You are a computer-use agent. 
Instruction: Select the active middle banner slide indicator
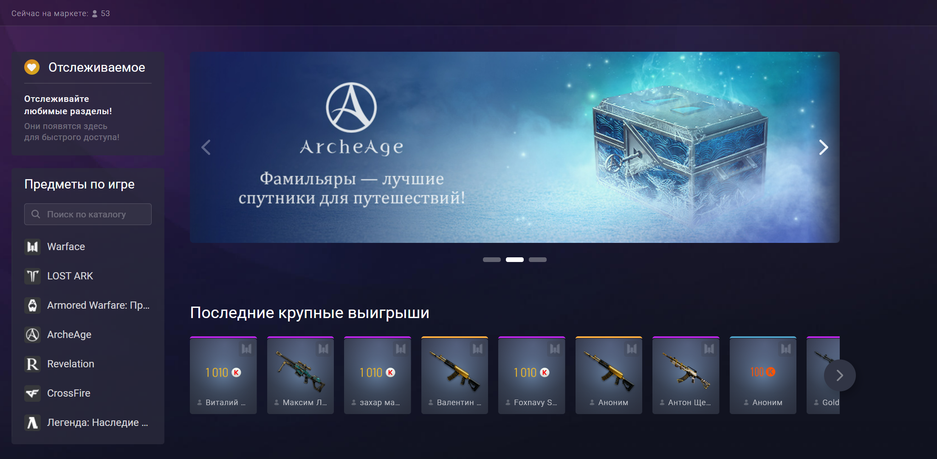pyautogui.click(x=515, y=259)
